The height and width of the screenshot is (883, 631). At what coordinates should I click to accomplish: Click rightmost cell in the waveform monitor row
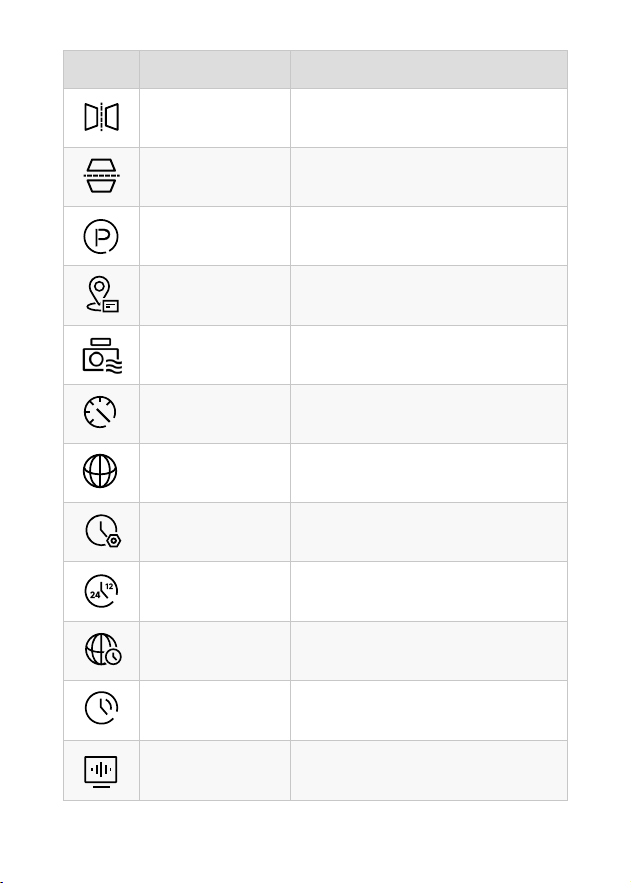pyautogui.click(x=429, y=770)
